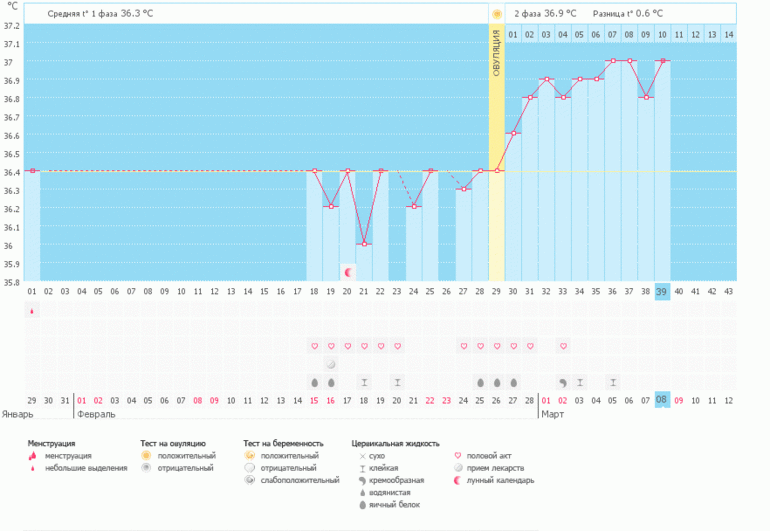
Task: Click the intercourse heart icon on cycle day 18
Action: [x=315, y=346]
